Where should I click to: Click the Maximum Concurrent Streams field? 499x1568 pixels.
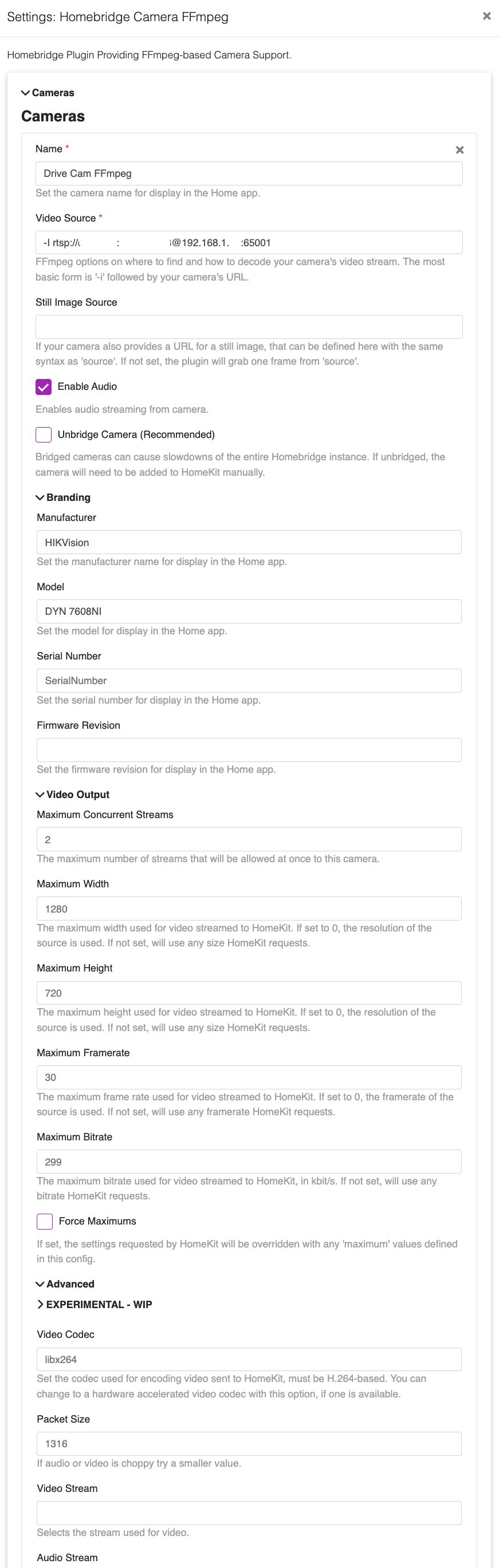pos(249,839)
